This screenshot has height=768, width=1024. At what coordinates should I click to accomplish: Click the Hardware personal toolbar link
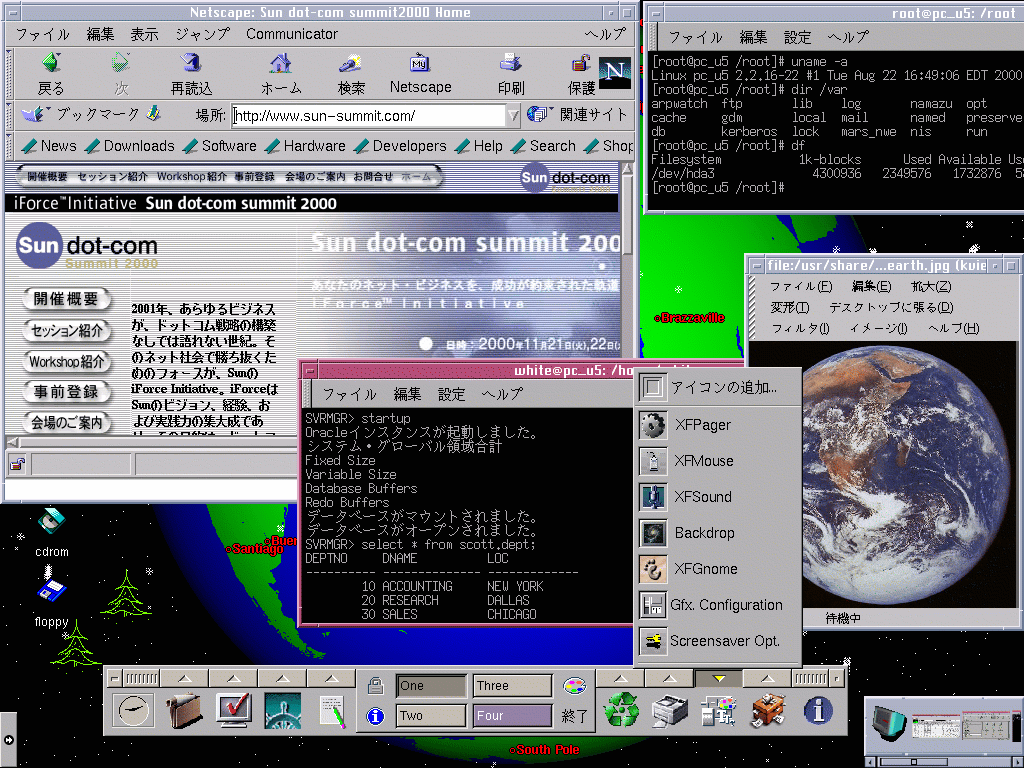pyautogui.click(x=306, y=146)
